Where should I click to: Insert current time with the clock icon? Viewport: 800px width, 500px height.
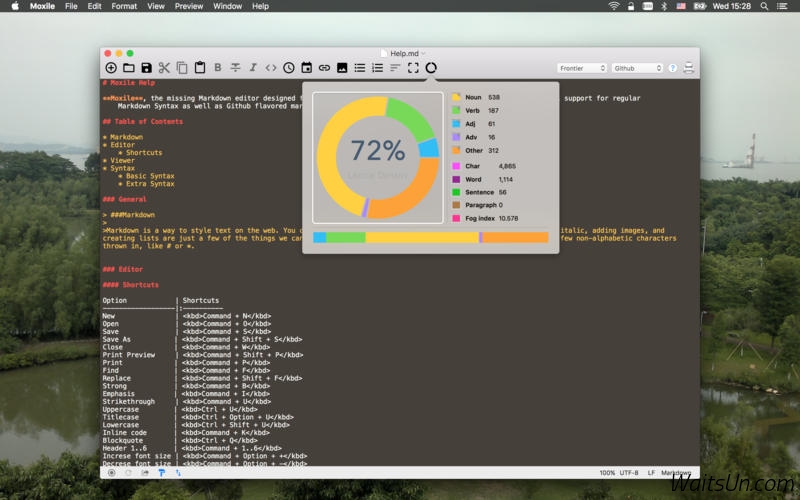[x=289, y=68]
